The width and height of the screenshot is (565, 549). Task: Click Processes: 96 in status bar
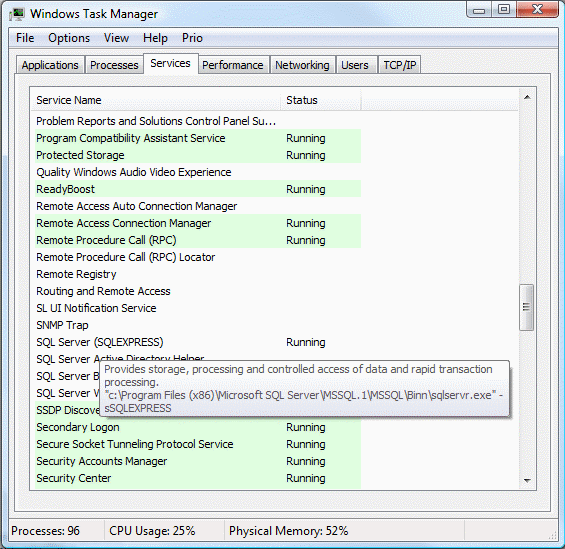45,531
